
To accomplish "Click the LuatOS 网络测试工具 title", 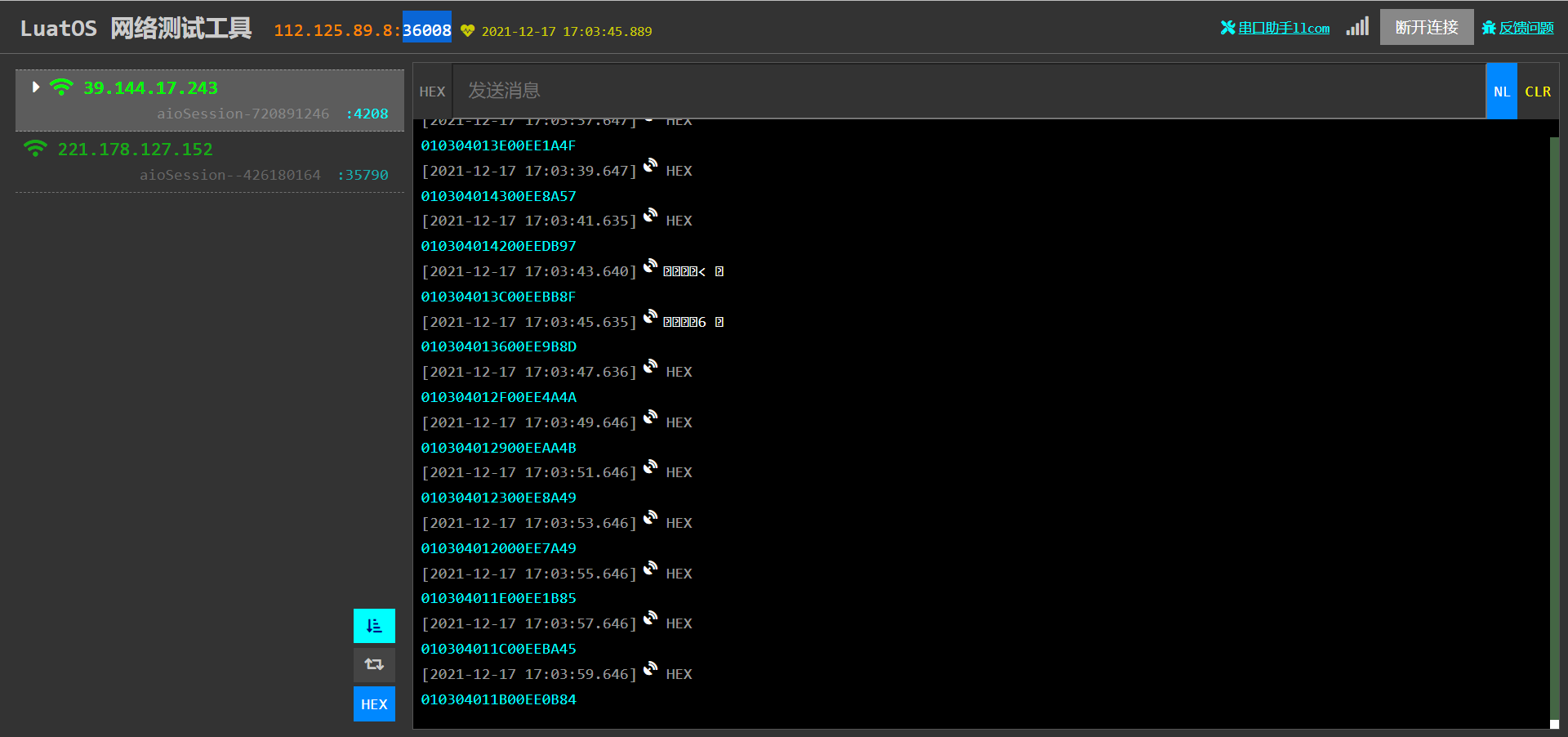I will [136, 29].
